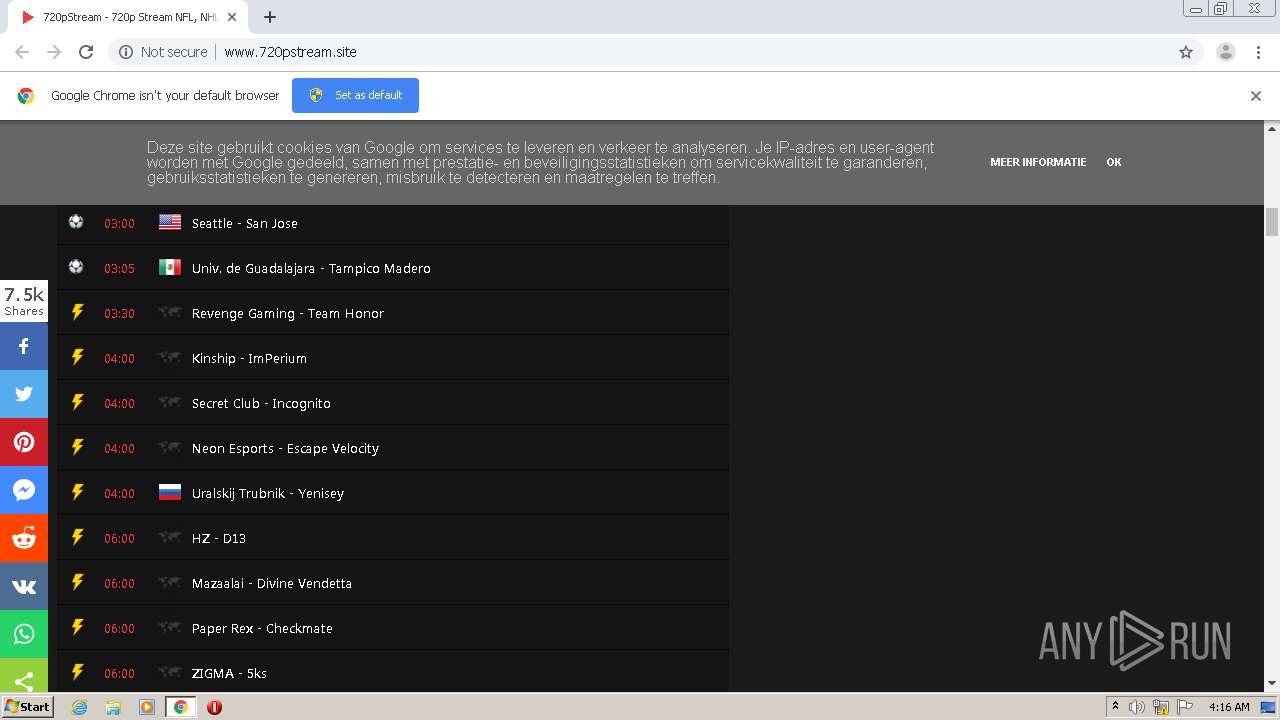The image size is (1280, 720).
Task: Open the volume control in system tray
Action: point(1136,707)
